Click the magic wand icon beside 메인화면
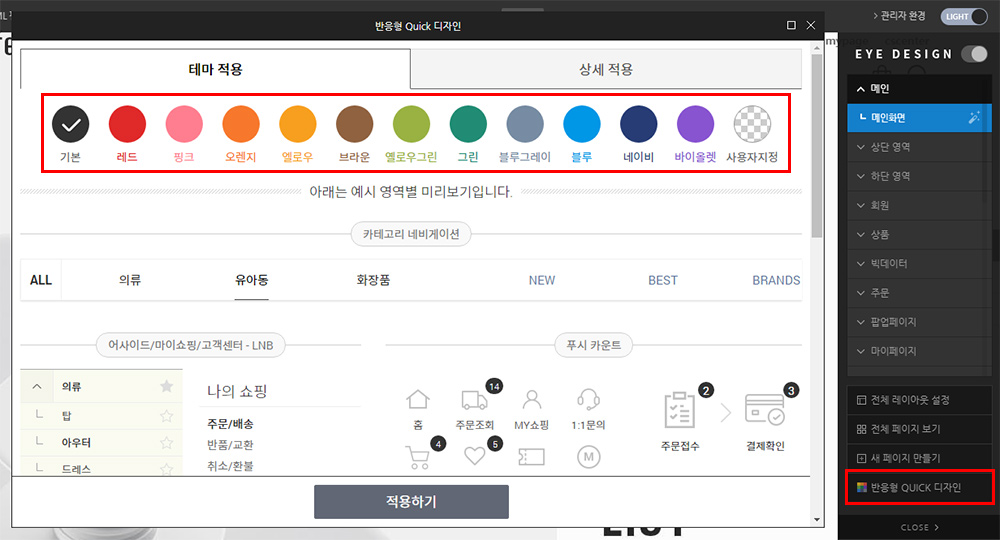 [x=974, y=117]
